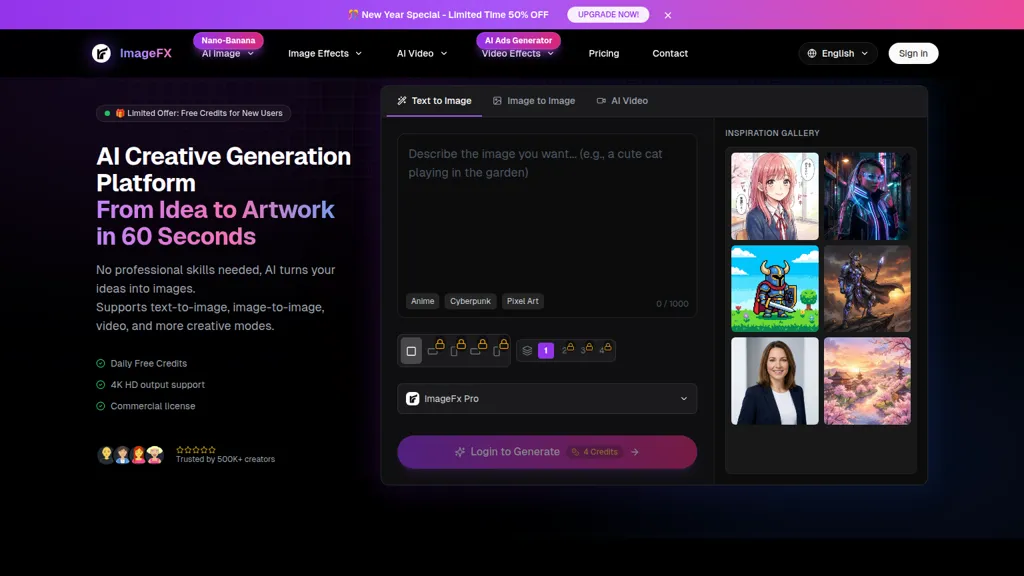Click the 'Commercial license' text
The height and width of the screenshot is (576, 1024).
point(153,406)
